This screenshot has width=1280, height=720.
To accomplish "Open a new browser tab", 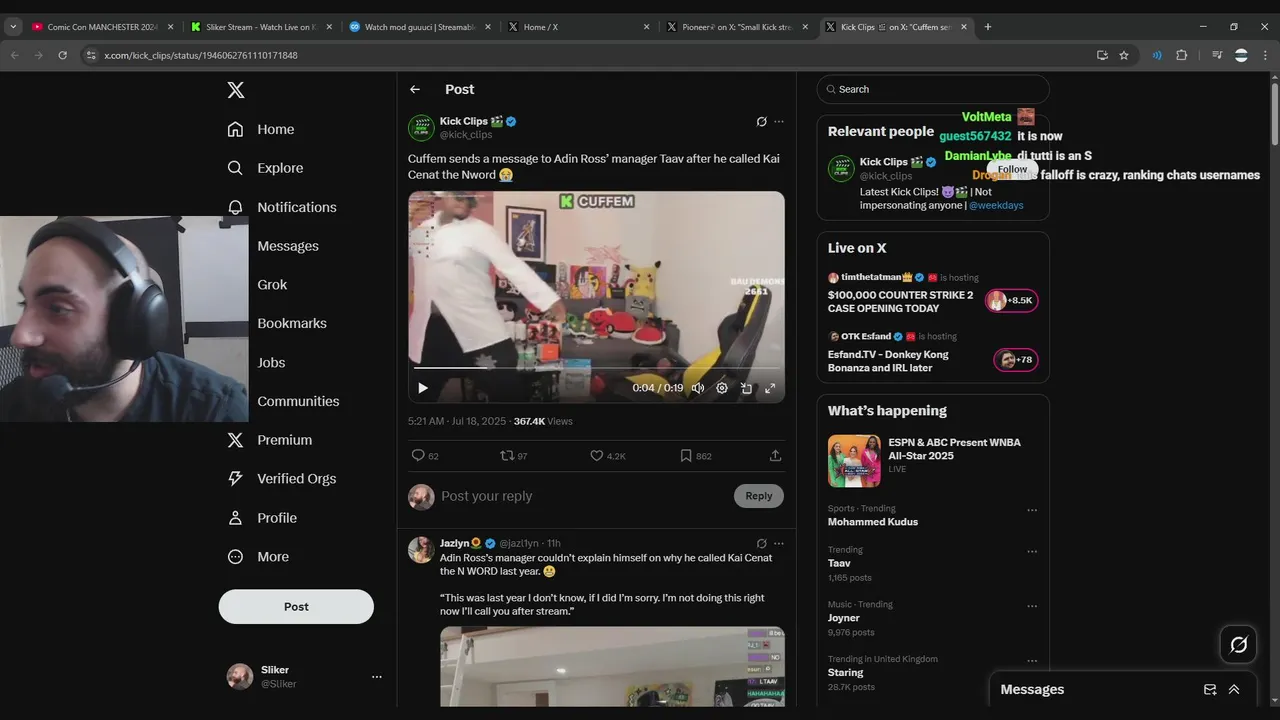I will 988,27.
